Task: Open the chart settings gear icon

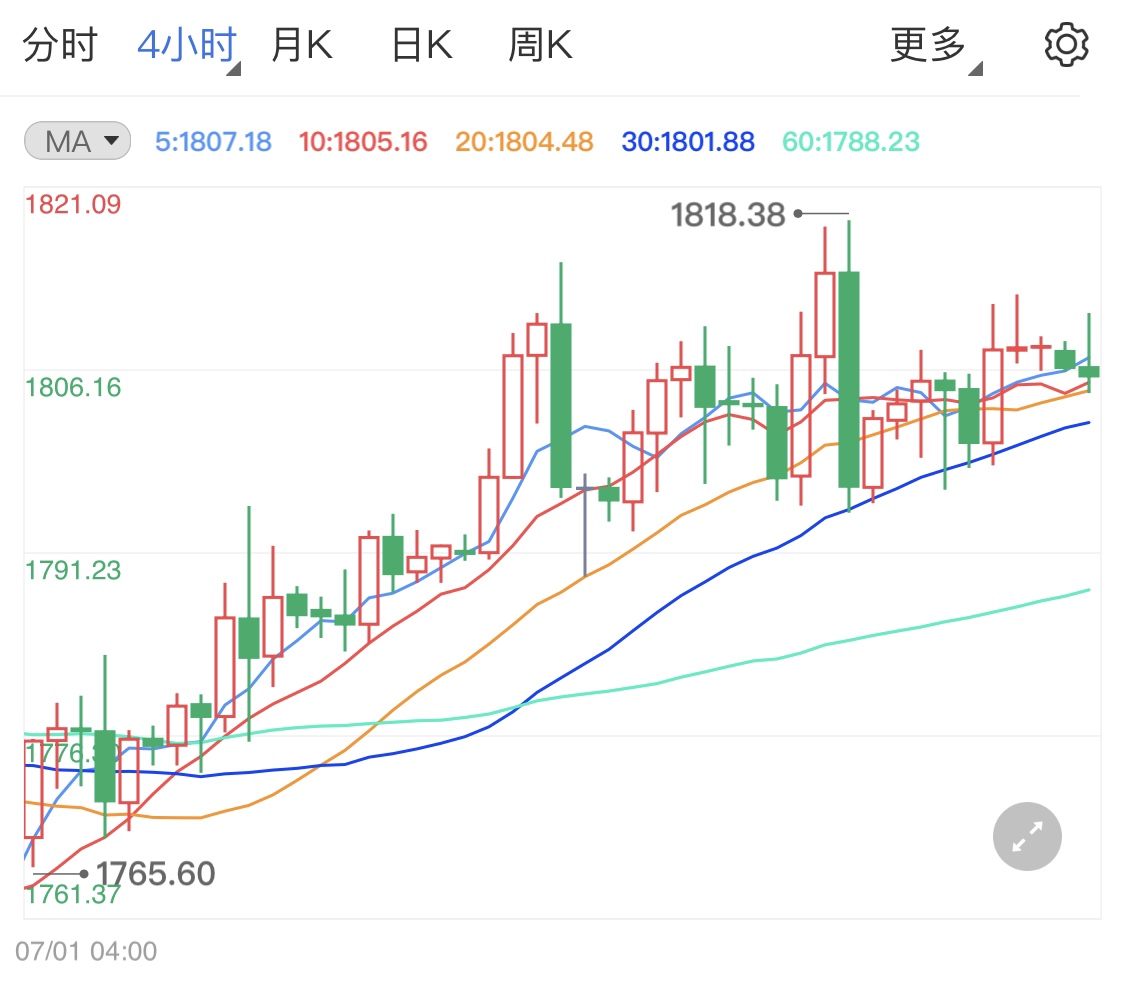Action: point(1066,43)
